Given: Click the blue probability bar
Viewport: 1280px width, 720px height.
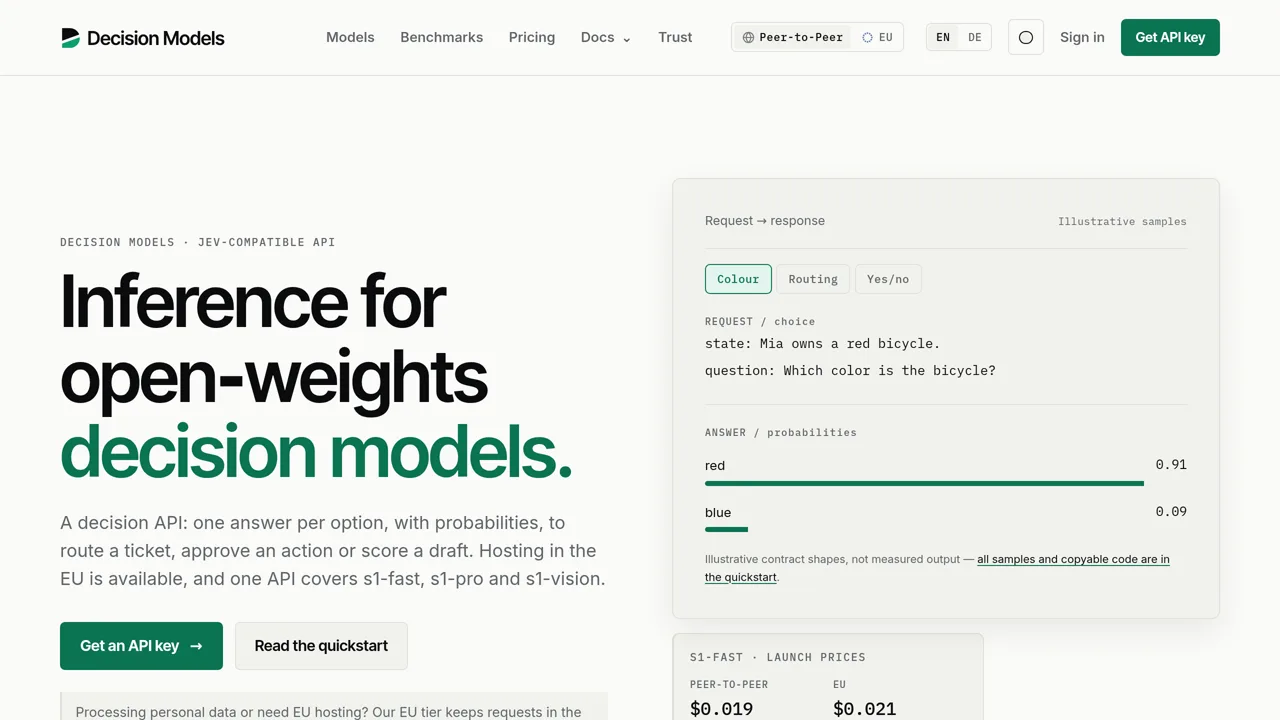Looking at the screenshot, I should (726, 530).
